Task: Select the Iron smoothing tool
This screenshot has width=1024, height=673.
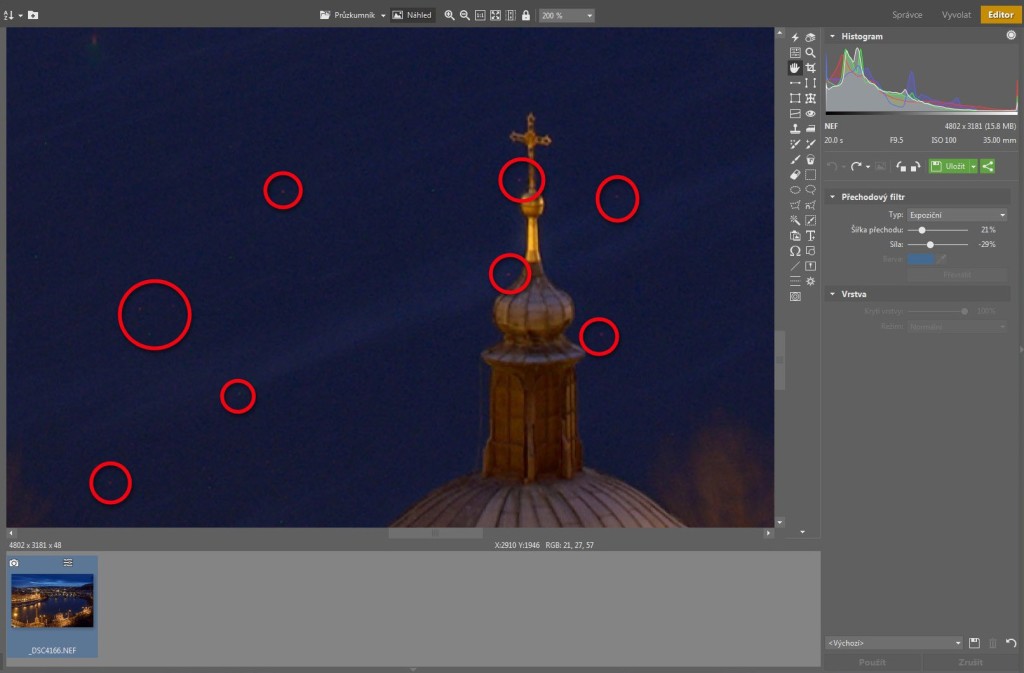Action: click(x=810, y=129)
